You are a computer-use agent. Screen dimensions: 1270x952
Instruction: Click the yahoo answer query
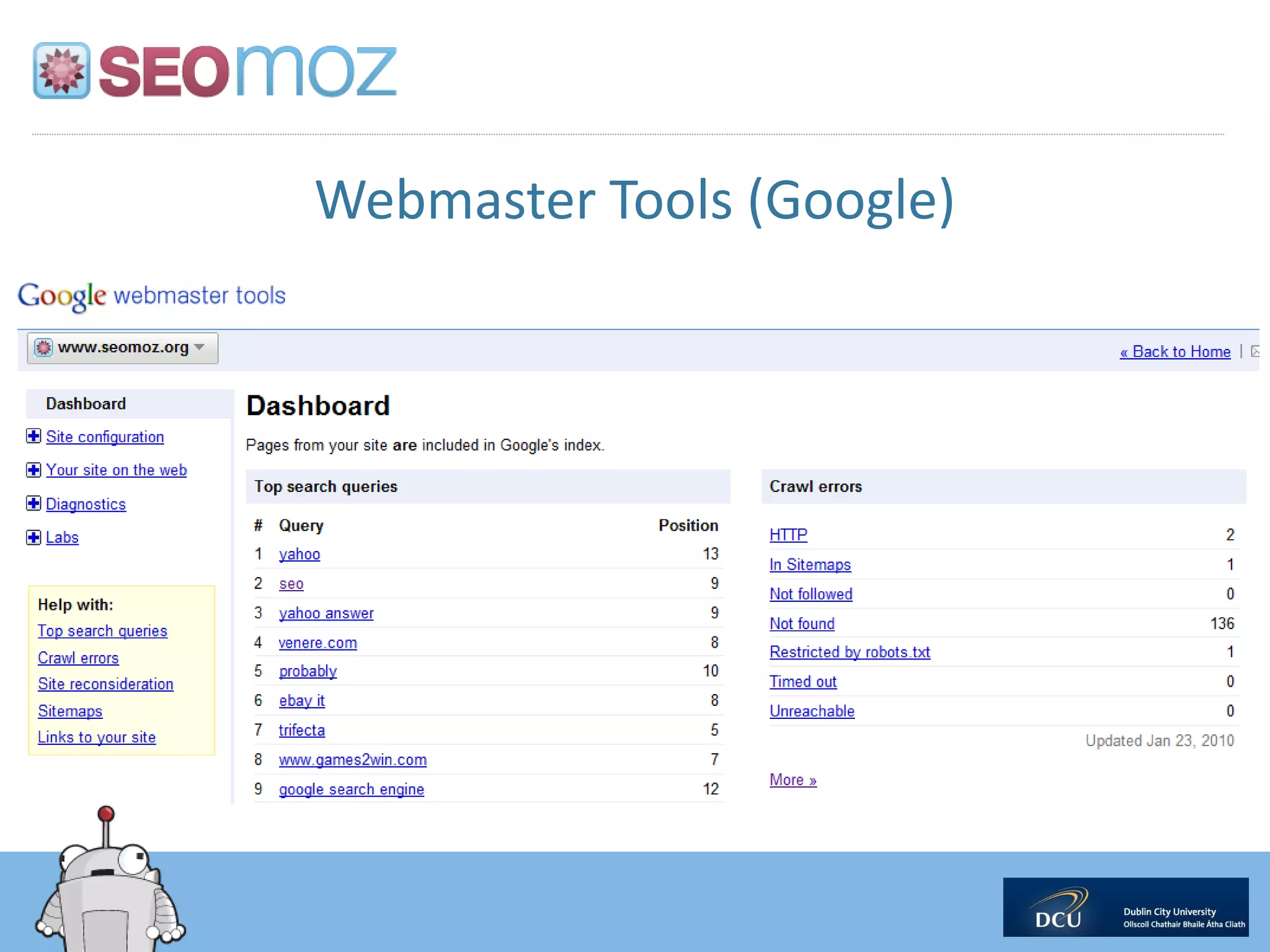point(326,613)
